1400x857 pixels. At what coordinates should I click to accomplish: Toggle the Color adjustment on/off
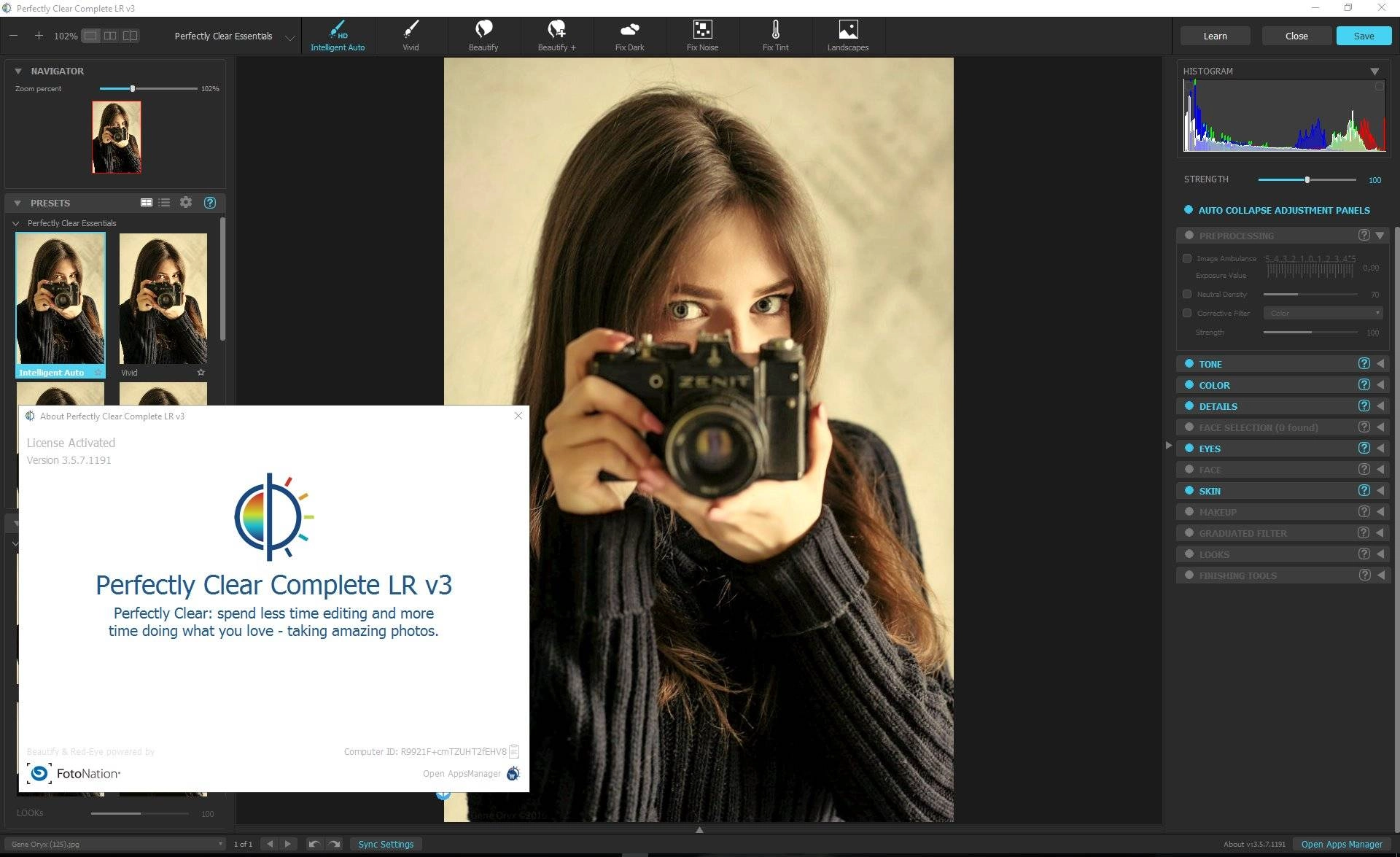point(1189,384)
